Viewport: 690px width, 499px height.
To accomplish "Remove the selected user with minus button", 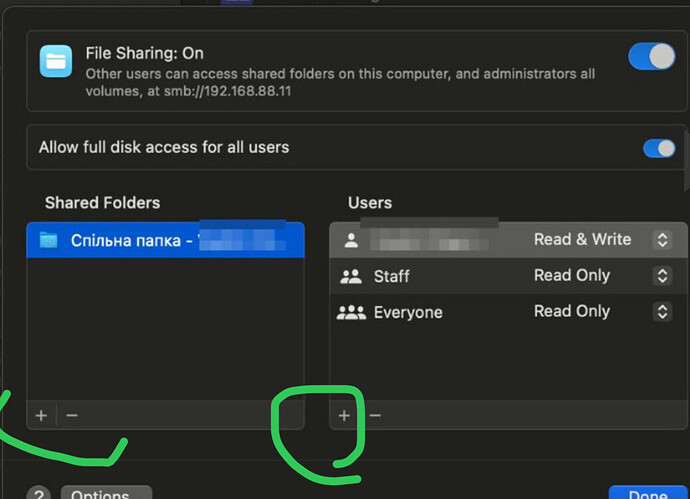I will pyautogui.click(x=375, y=415).
